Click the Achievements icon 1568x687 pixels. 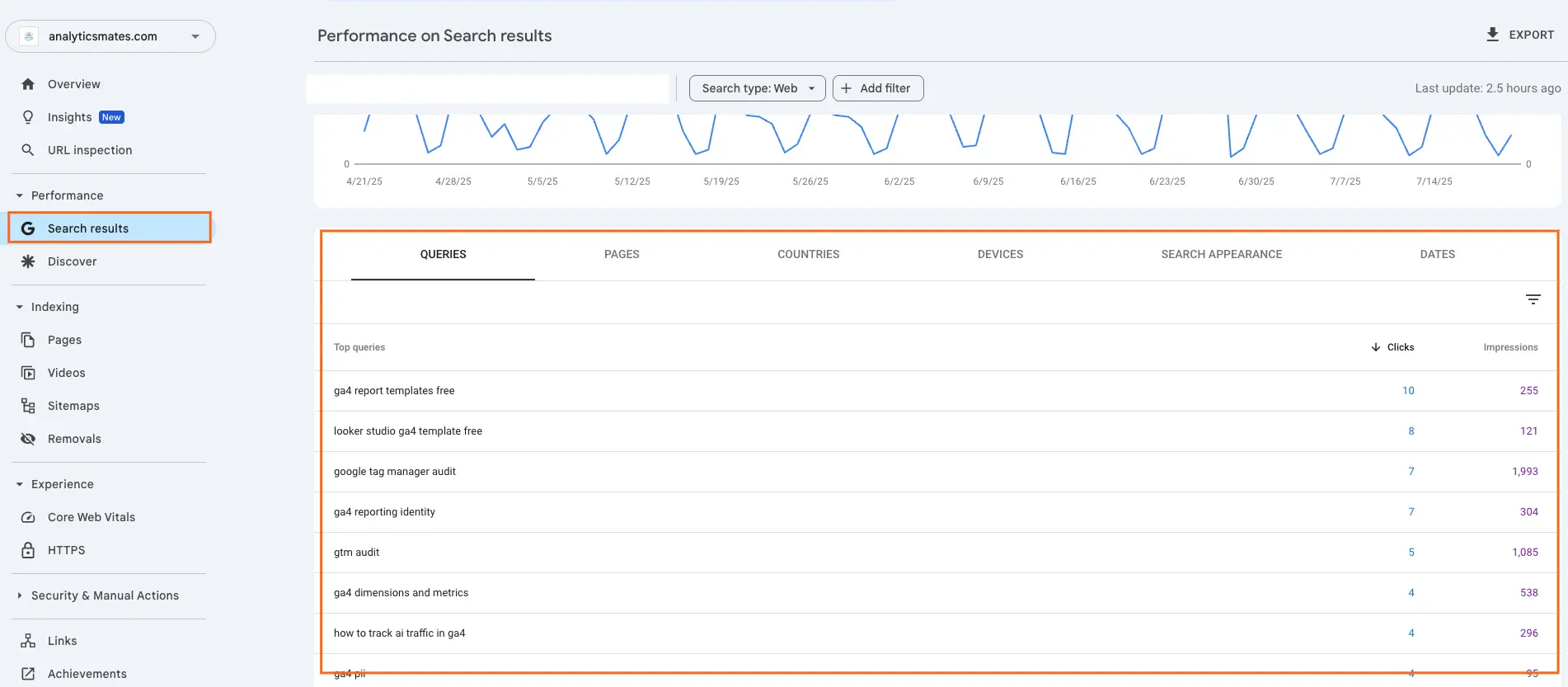[28, 674]
